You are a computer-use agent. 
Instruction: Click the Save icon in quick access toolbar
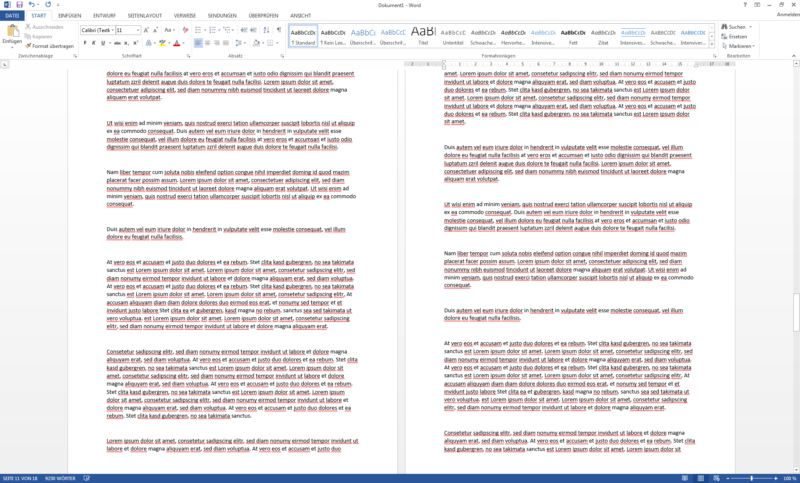[x=18, y=5]
